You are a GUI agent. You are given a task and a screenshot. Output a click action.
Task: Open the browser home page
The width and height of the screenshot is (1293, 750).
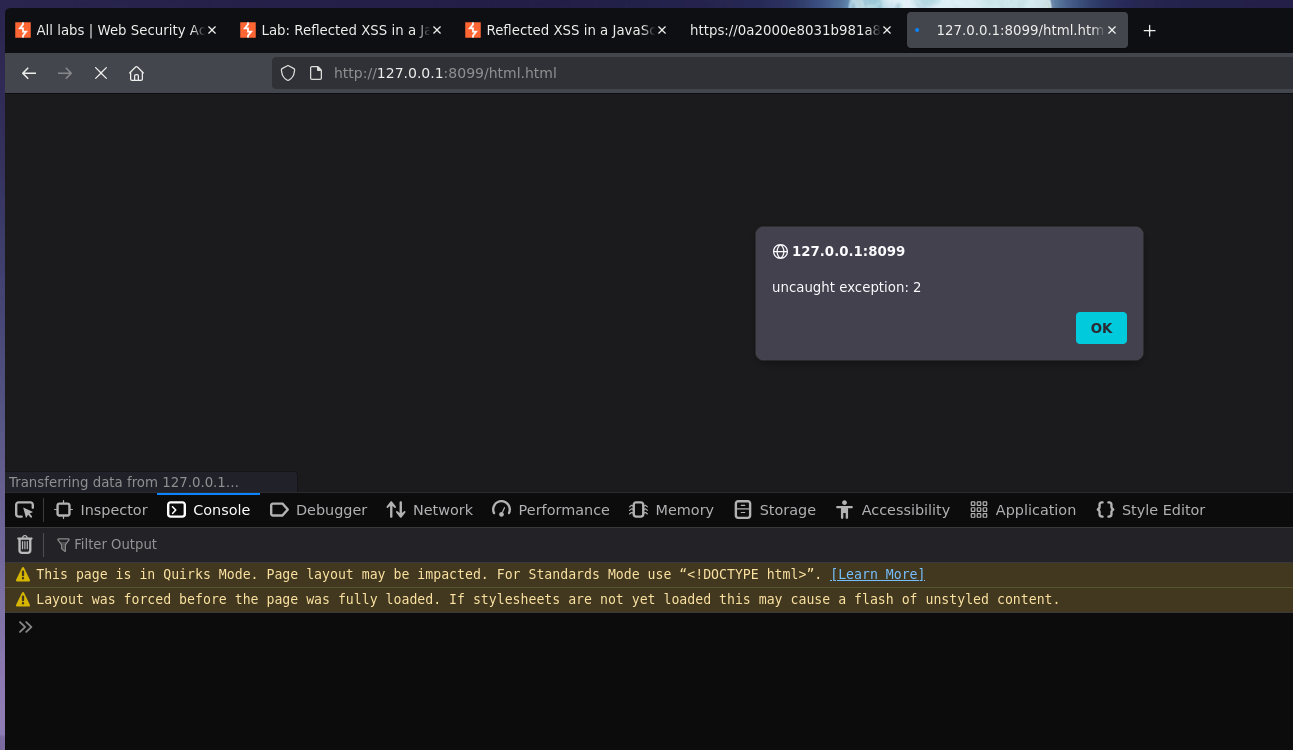coord(137,73)
